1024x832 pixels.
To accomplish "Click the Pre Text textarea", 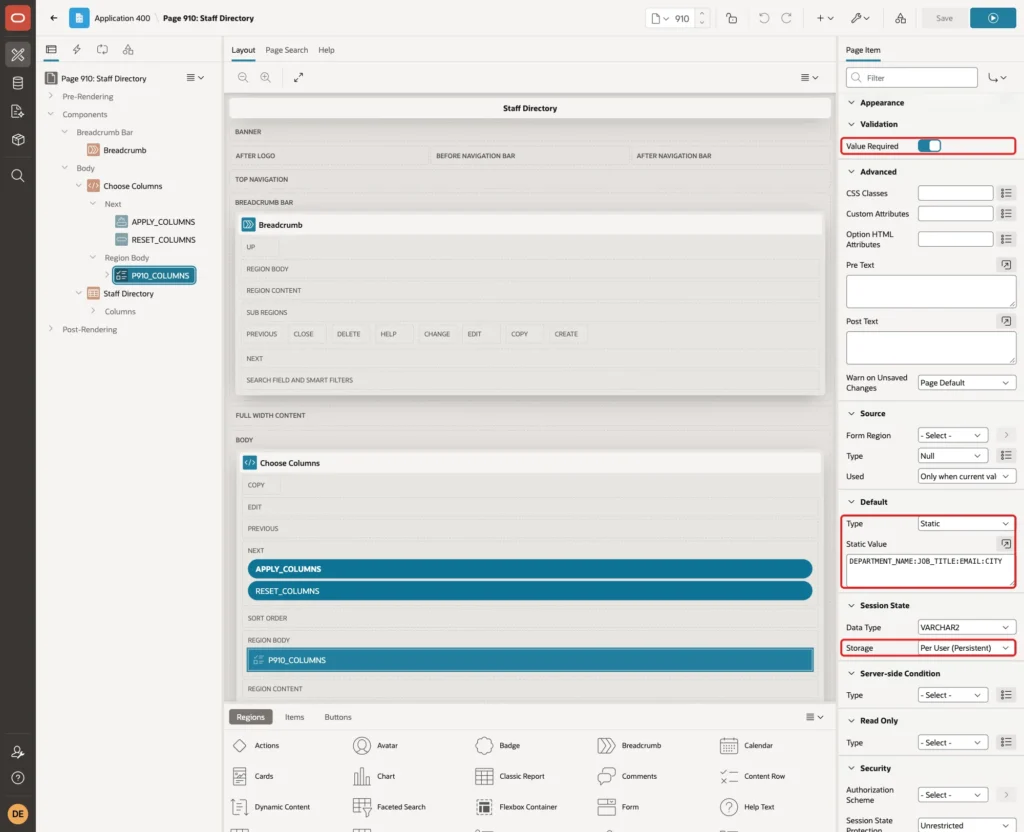I will tap(931, 291).
